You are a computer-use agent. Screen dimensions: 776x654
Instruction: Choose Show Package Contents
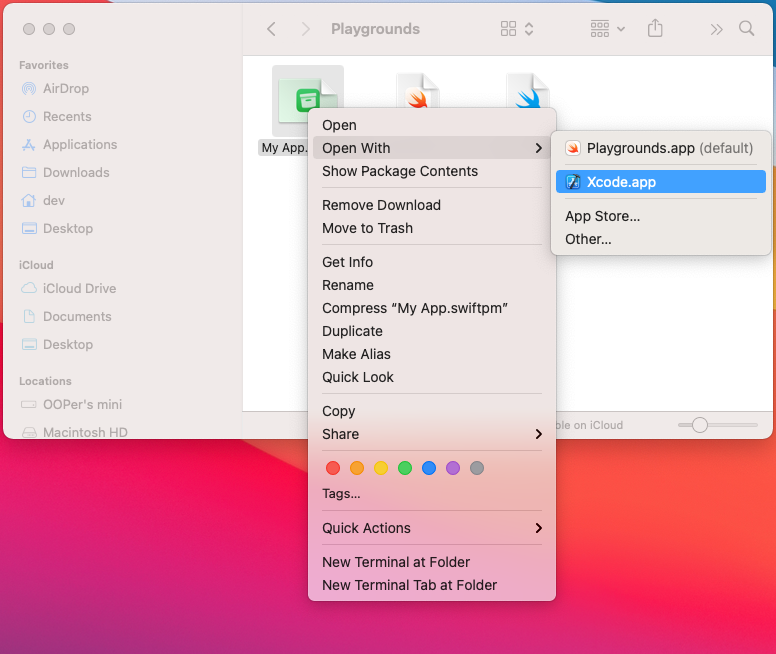(x=432, y=171)
